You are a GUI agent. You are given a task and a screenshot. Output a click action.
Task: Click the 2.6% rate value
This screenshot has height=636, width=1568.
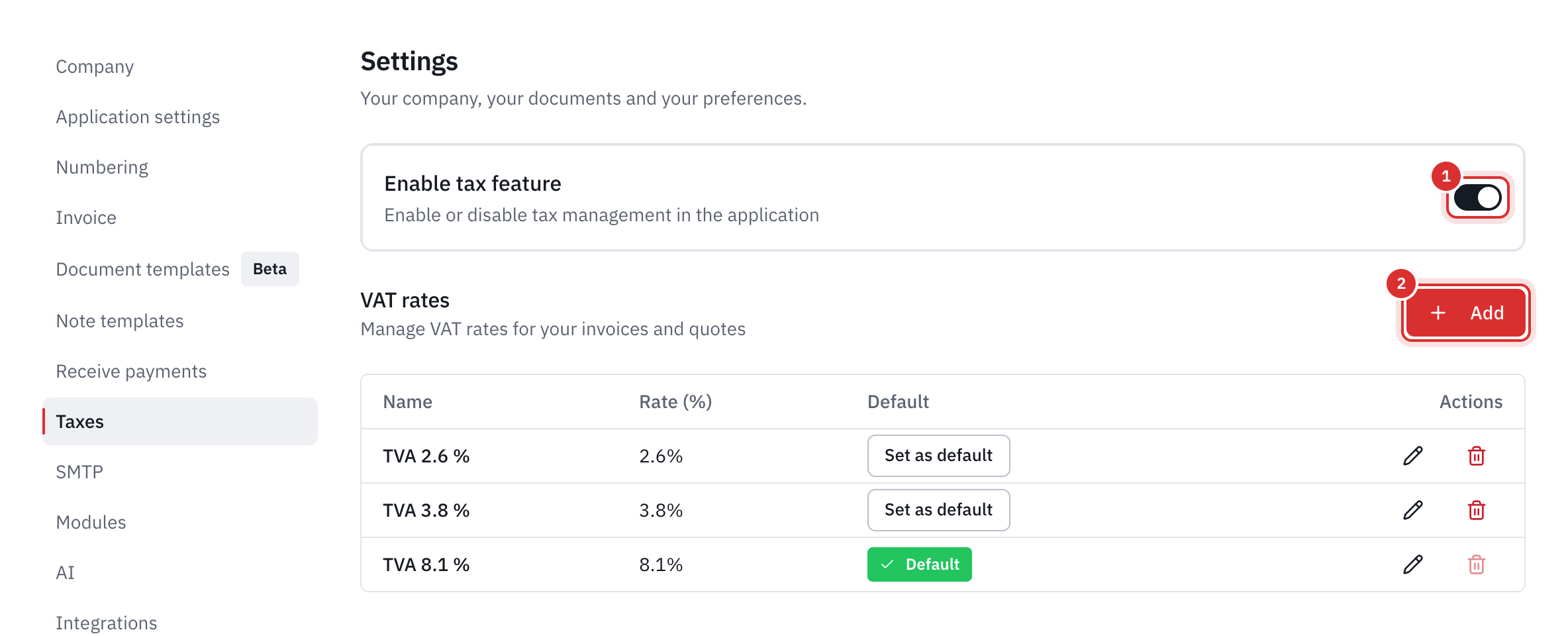661,456
